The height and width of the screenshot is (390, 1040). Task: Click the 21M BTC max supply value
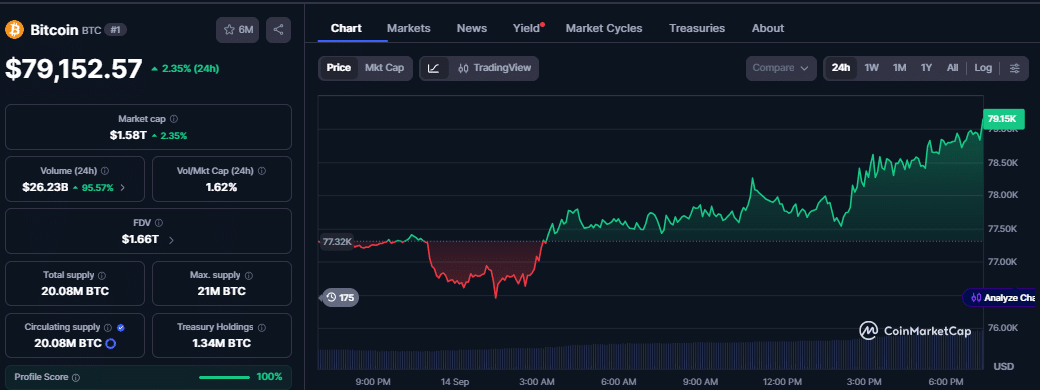(x=222, y=292)
